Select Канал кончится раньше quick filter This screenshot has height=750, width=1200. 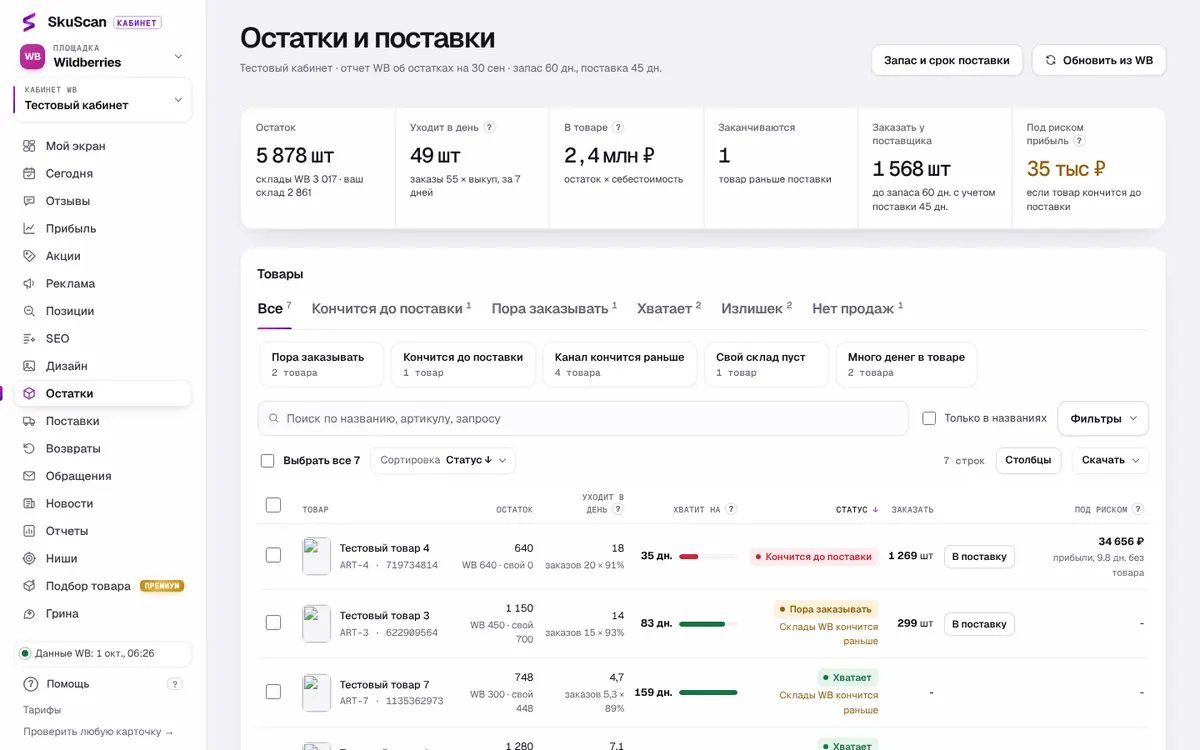[x=620, y=364]
